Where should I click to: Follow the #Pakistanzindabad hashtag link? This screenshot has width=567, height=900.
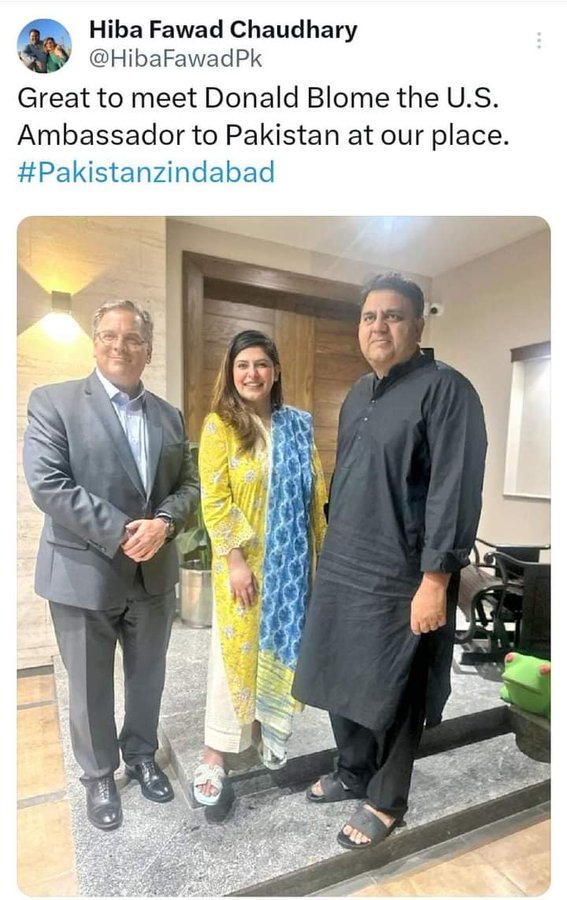pos(146,172)
